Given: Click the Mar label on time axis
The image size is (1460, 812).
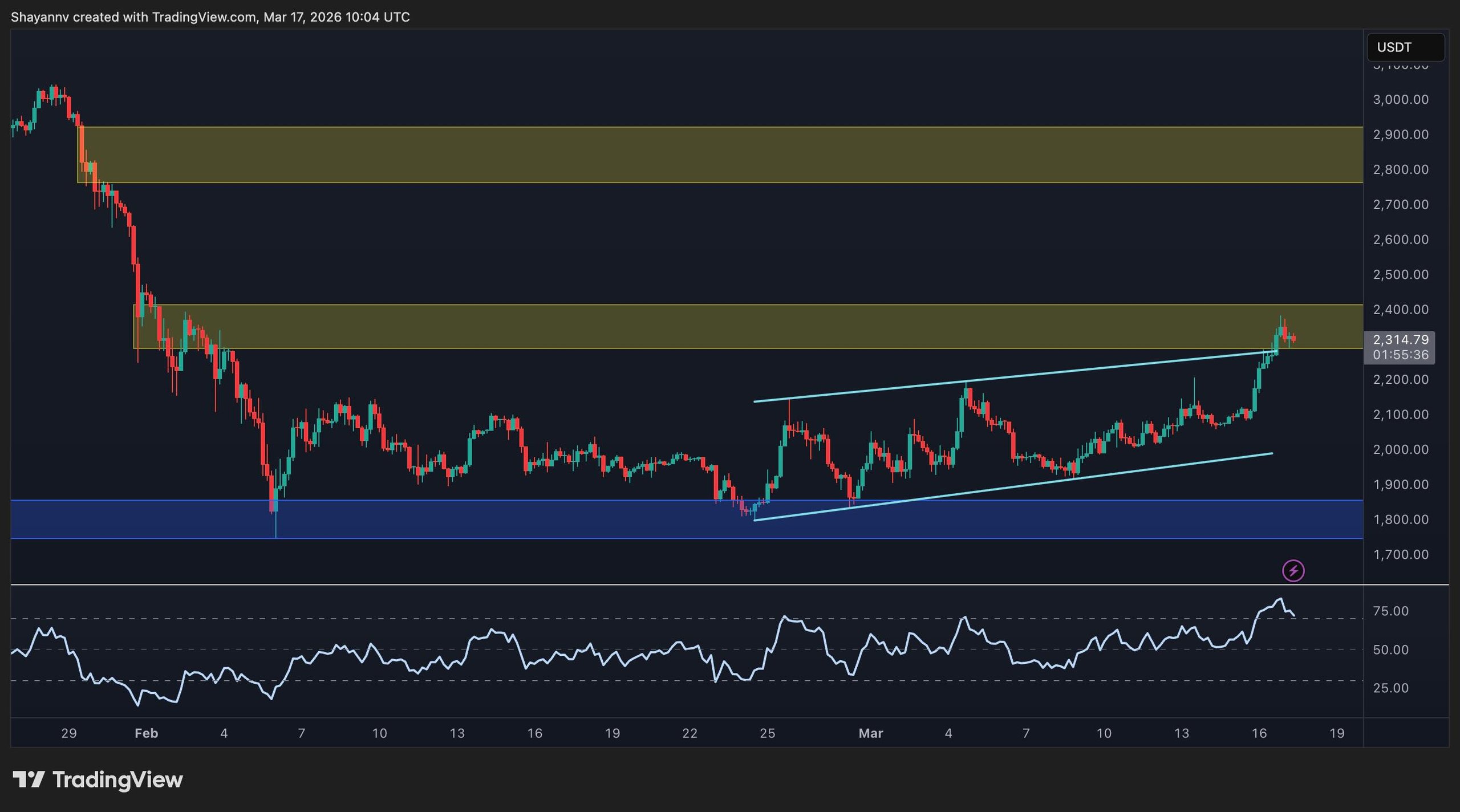Looking at the screenshot, I should coord(870,733).
